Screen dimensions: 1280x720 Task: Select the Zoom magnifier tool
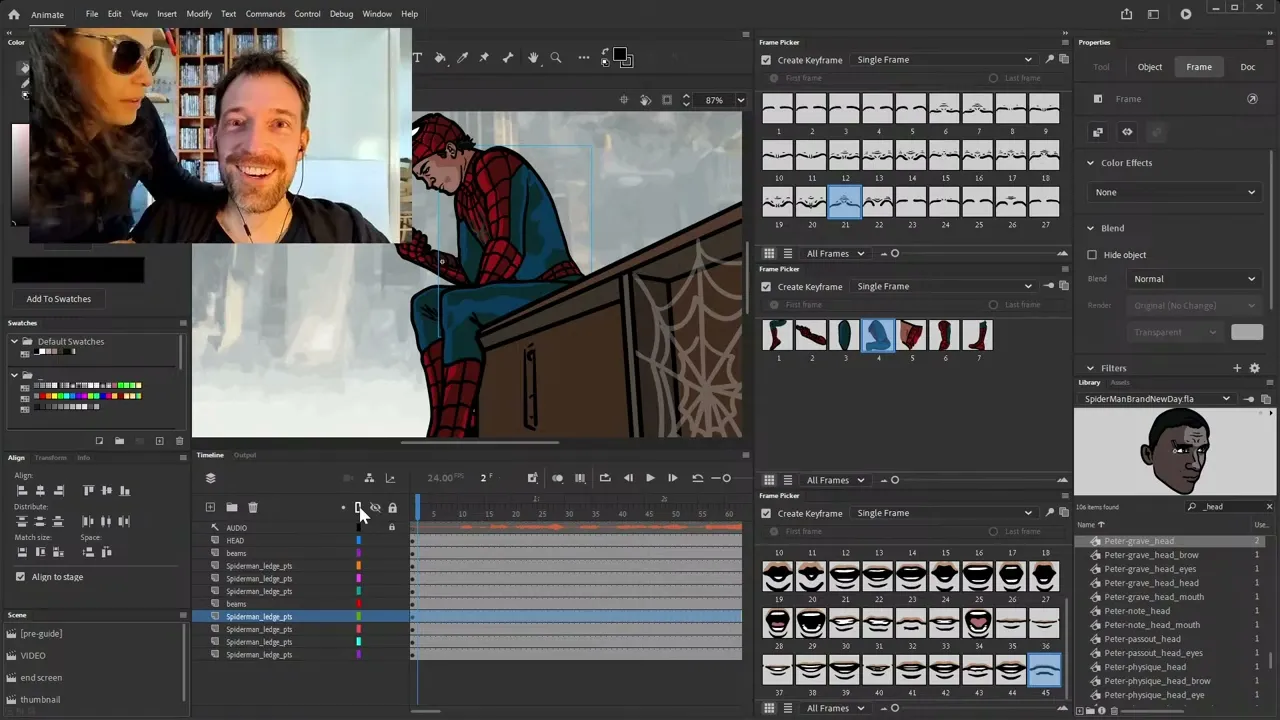click(556, 58)
